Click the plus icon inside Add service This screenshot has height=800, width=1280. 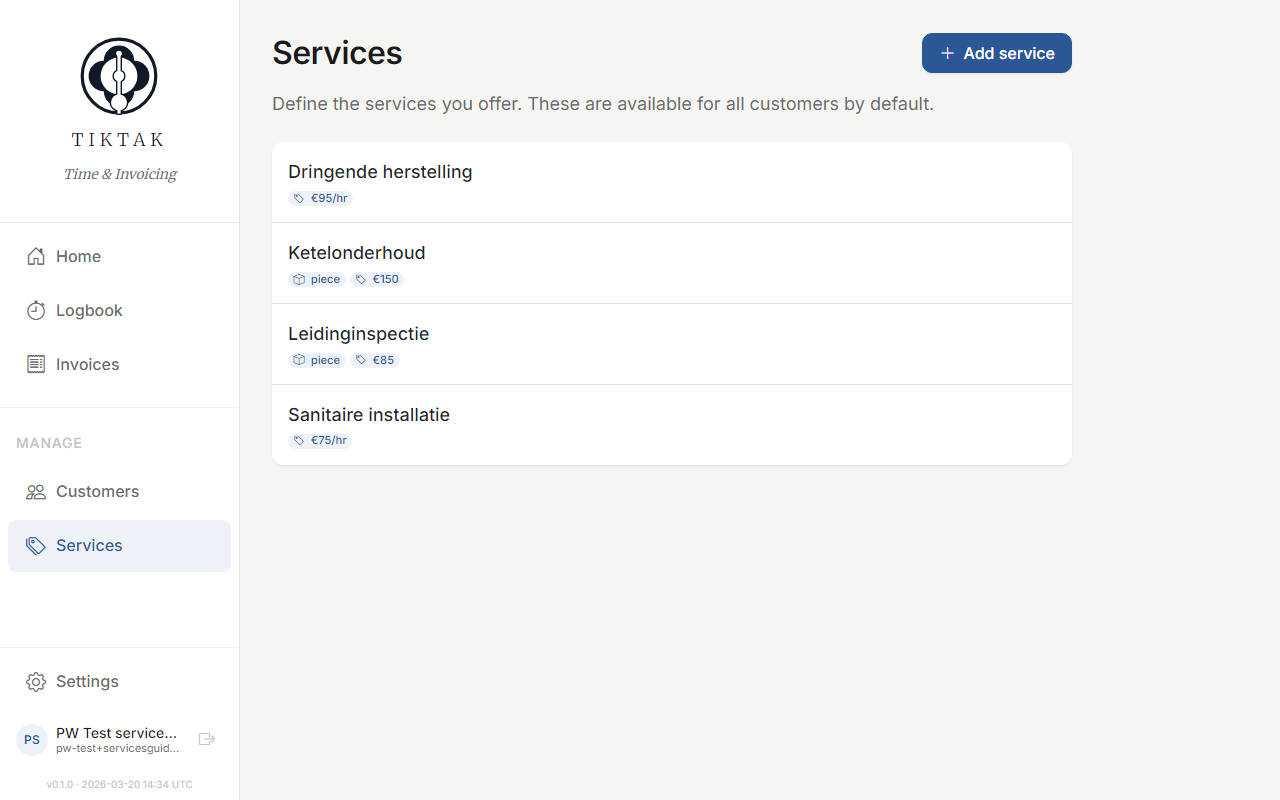(948, 52)
